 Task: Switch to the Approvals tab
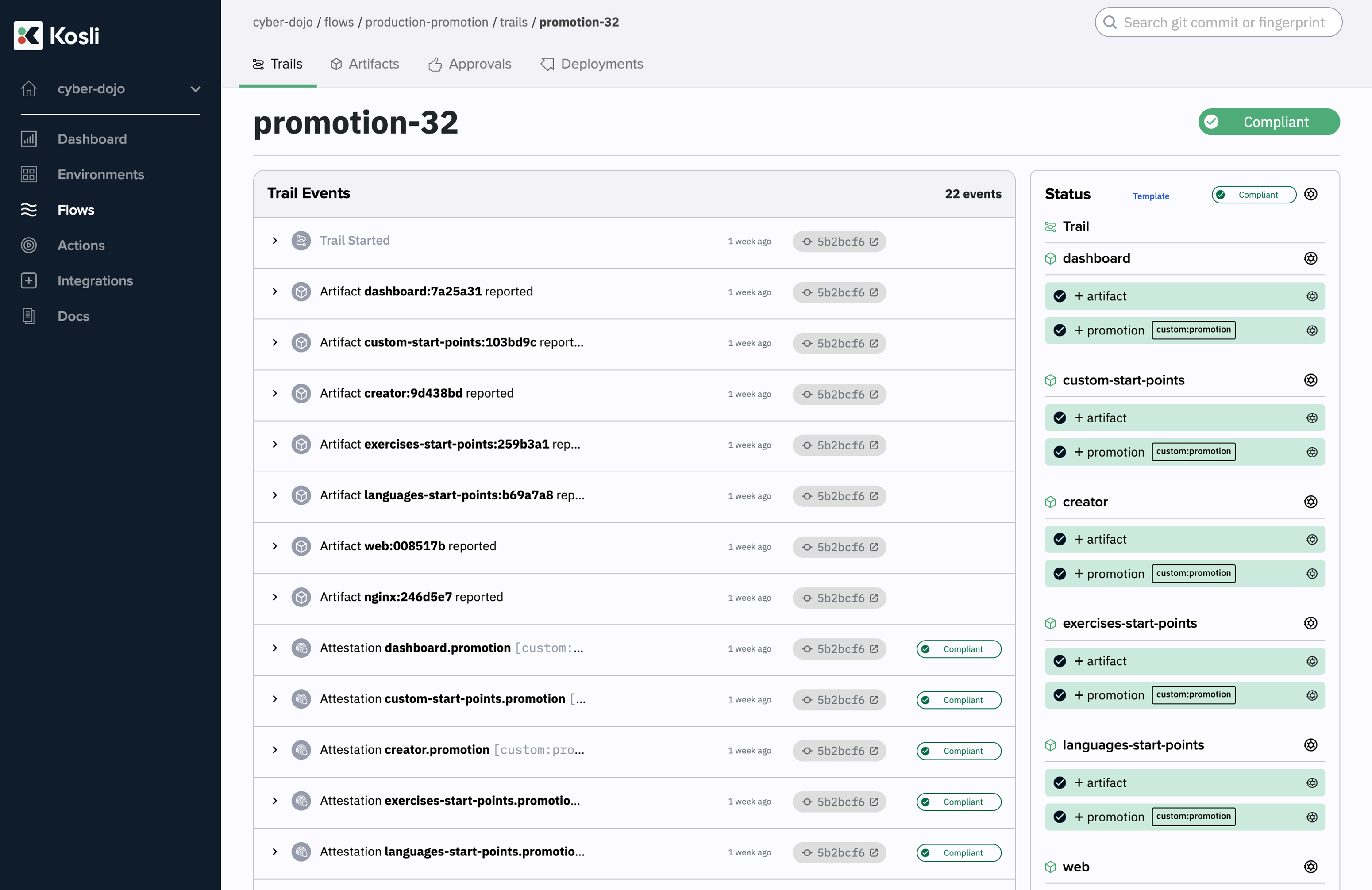[x=469, y=64]
